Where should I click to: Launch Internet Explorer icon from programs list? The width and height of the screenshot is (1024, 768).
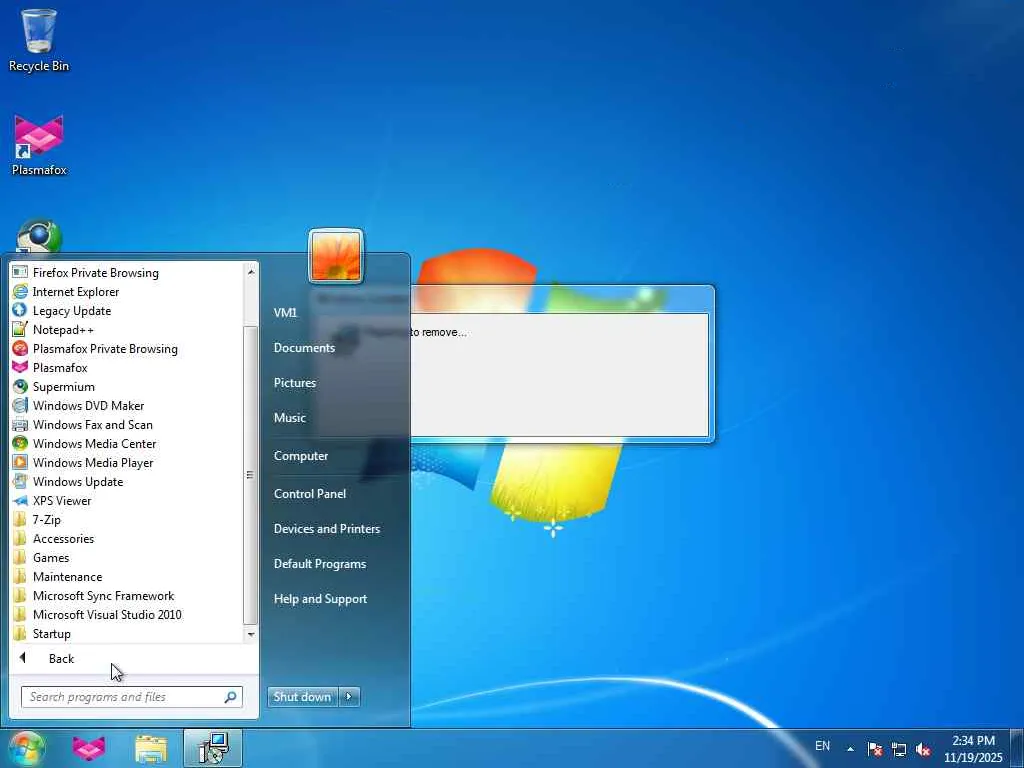point(20,291)
